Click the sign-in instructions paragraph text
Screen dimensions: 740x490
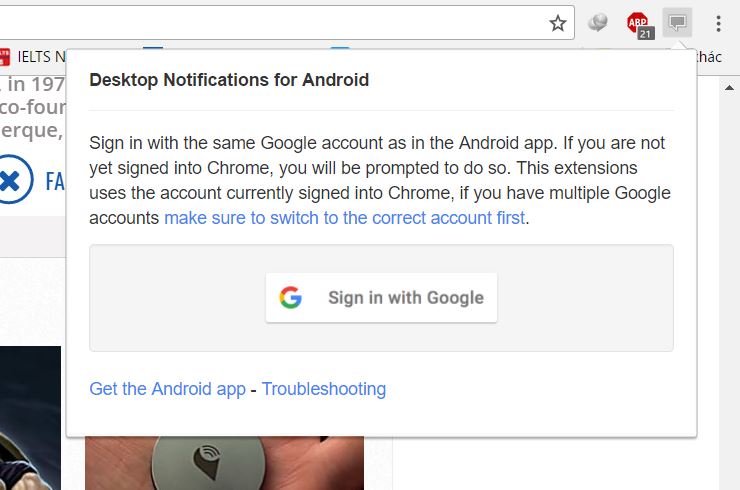[380, 167]
